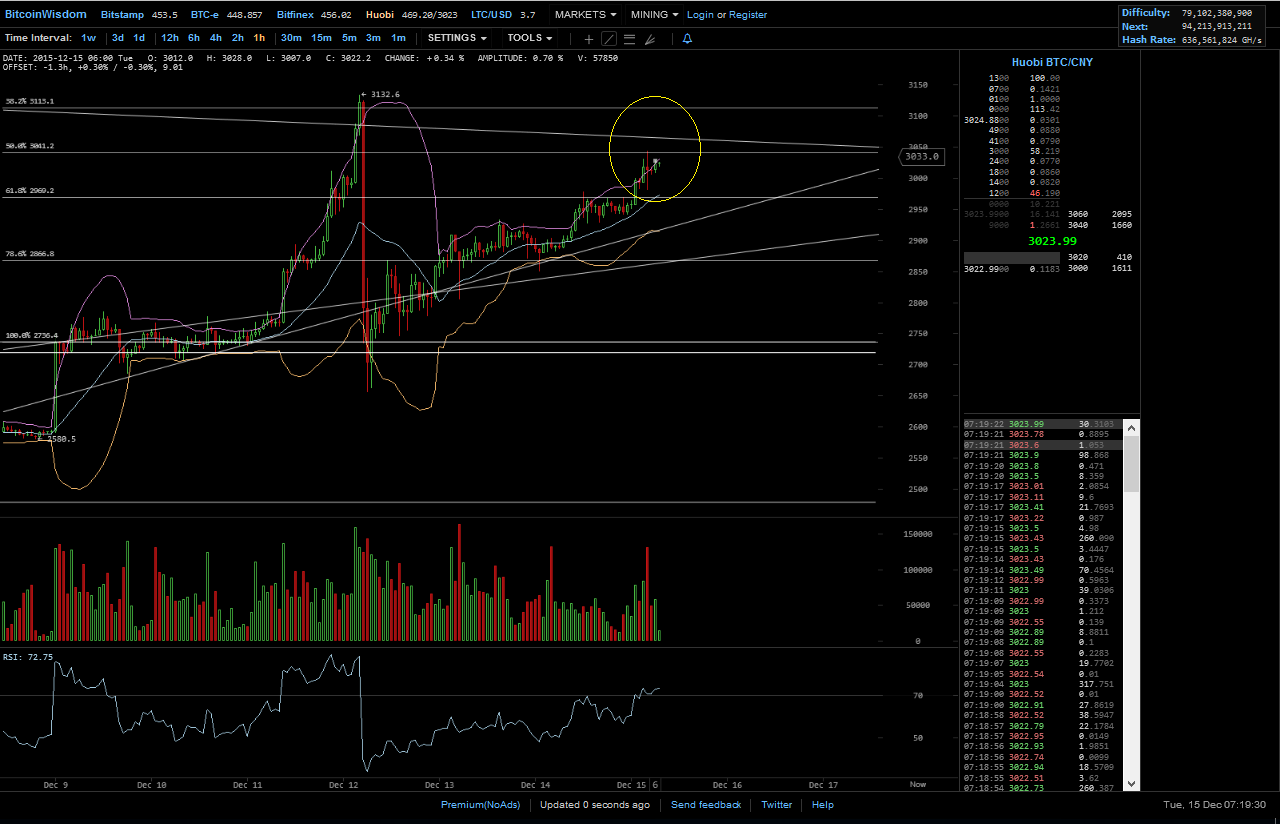Viewport: 1280px width, 824px height.
Task: Click the 61.8% 2969.2 Fibonacci label
Action: 30,191
